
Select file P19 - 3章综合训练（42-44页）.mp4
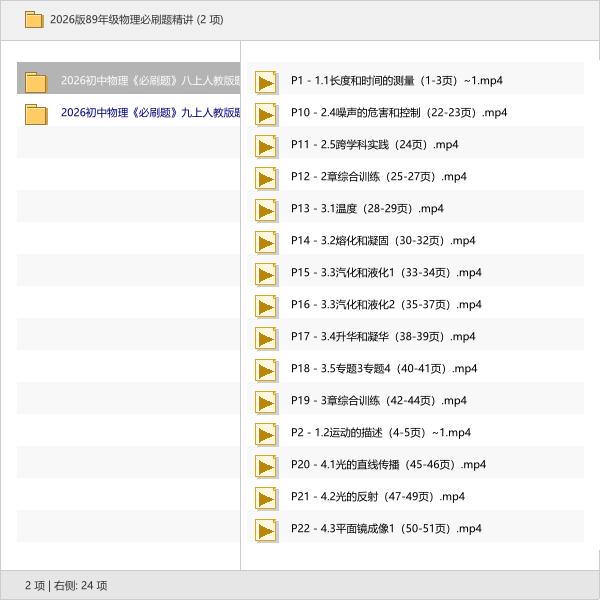[x=378, y=401]
